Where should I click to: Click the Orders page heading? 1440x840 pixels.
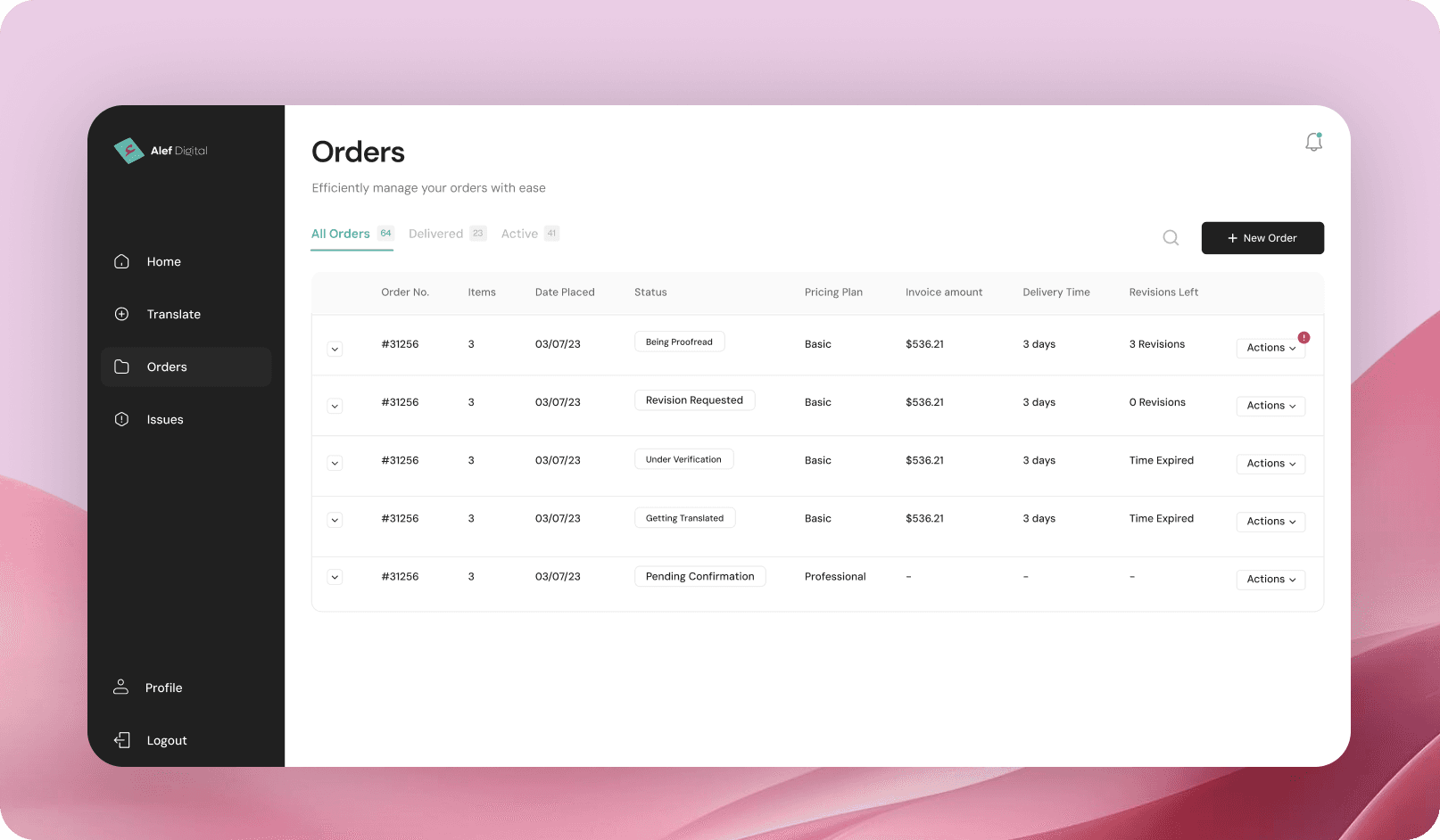pyautogui.click(x=358, y=152)
